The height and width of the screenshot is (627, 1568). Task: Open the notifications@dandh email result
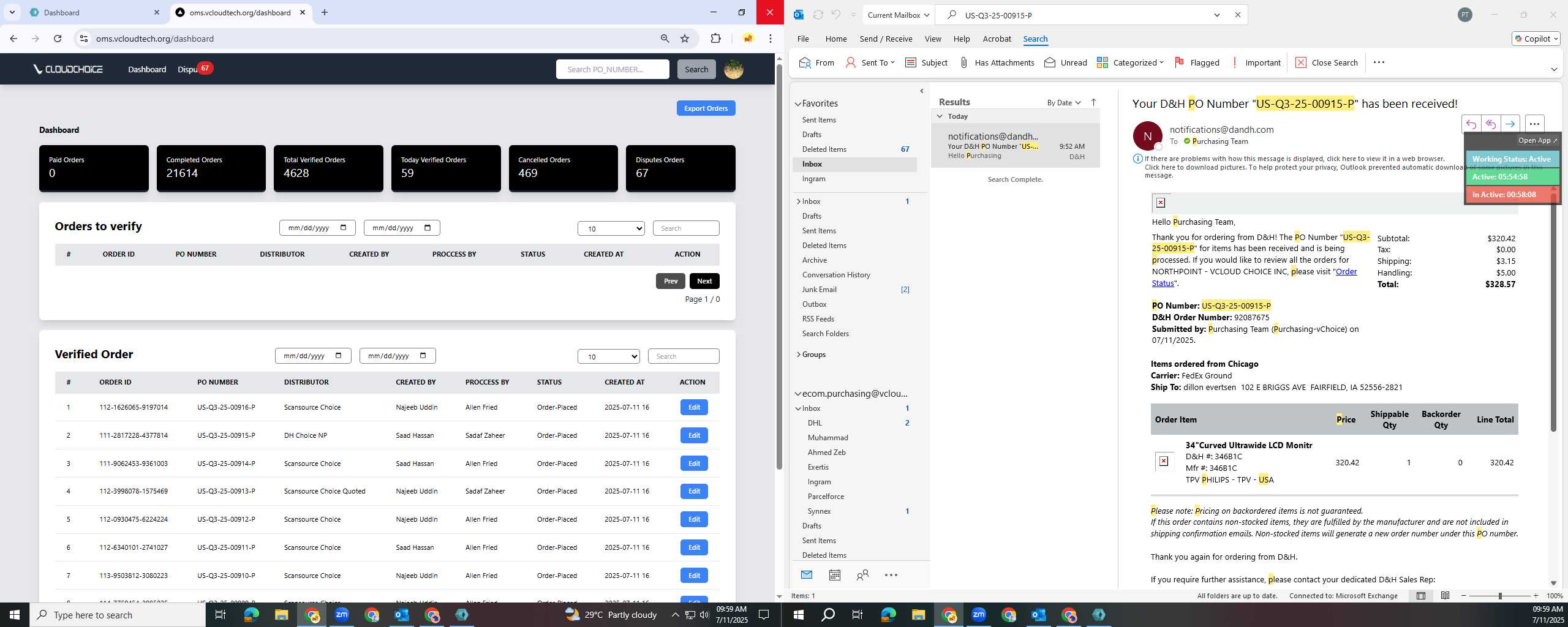click(x=1015, y=146)
